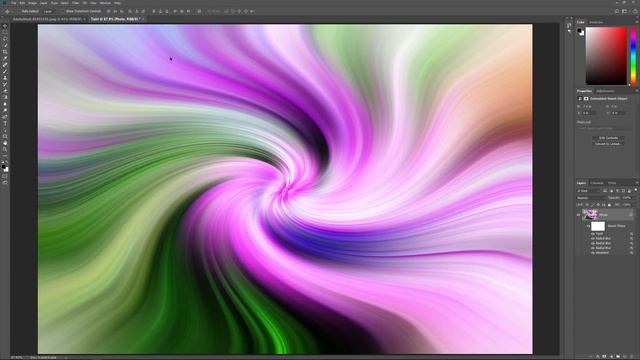Select the Photo layer thumbnail

pos(590,214)
